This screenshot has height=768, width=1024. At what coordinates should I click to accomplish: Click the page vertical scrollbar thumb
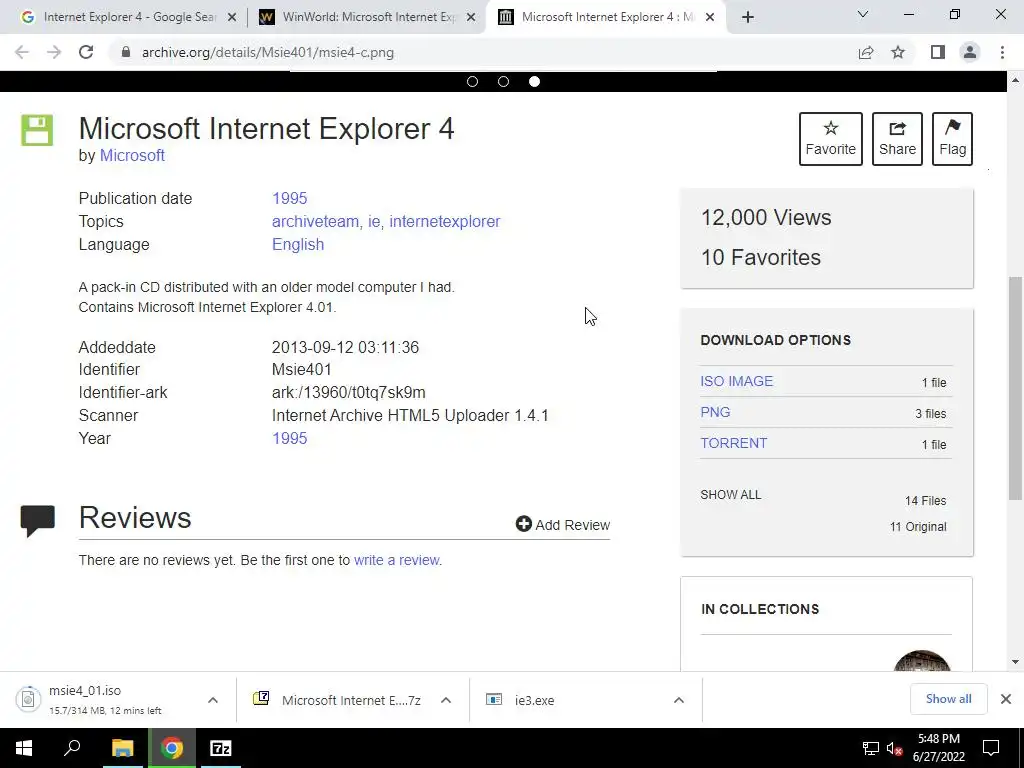click(1015, 388)
